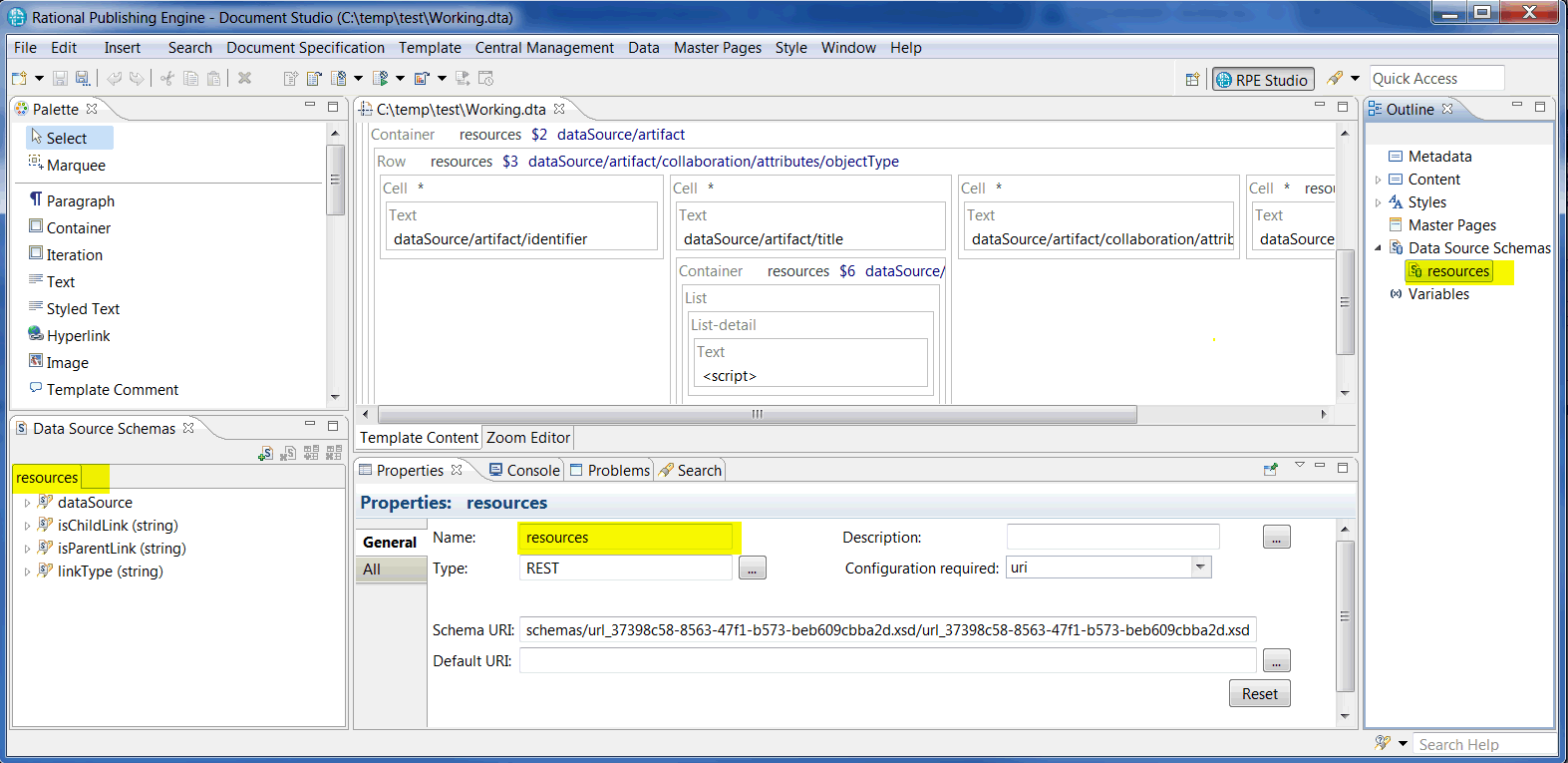The image size is (1568, 763).
Task: Switch to the Zoom Editor tab
Action: 528,437
